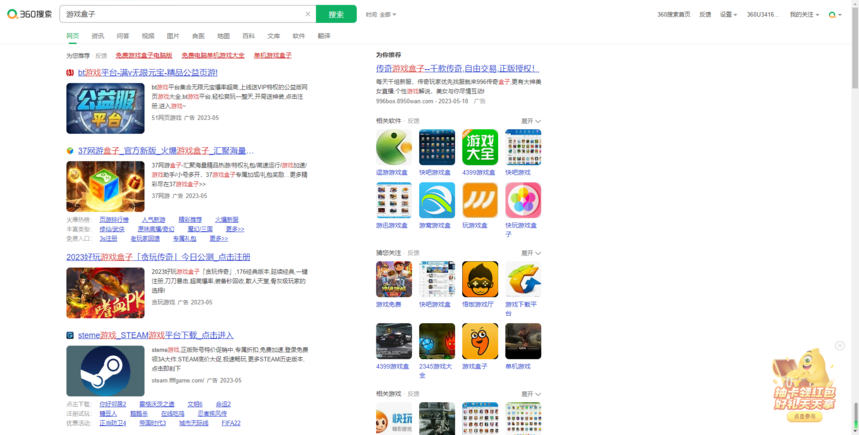Click the 抽卡领红包 floating promo banner

coord(804,387)
